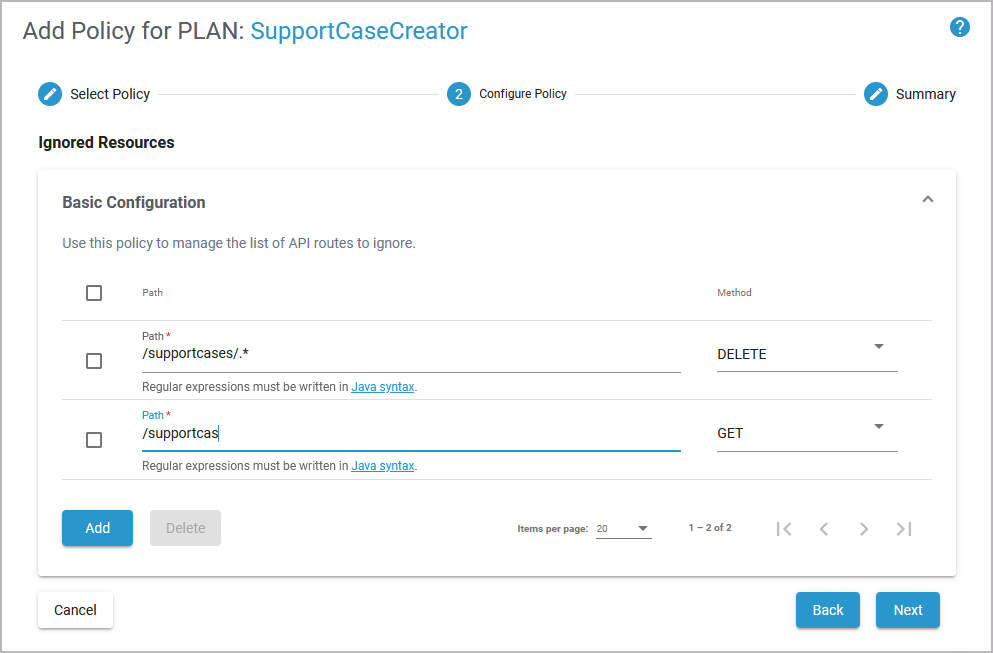Collapse the Basic Configuration panel
The image size is (993, 653).
pos(928,200)
